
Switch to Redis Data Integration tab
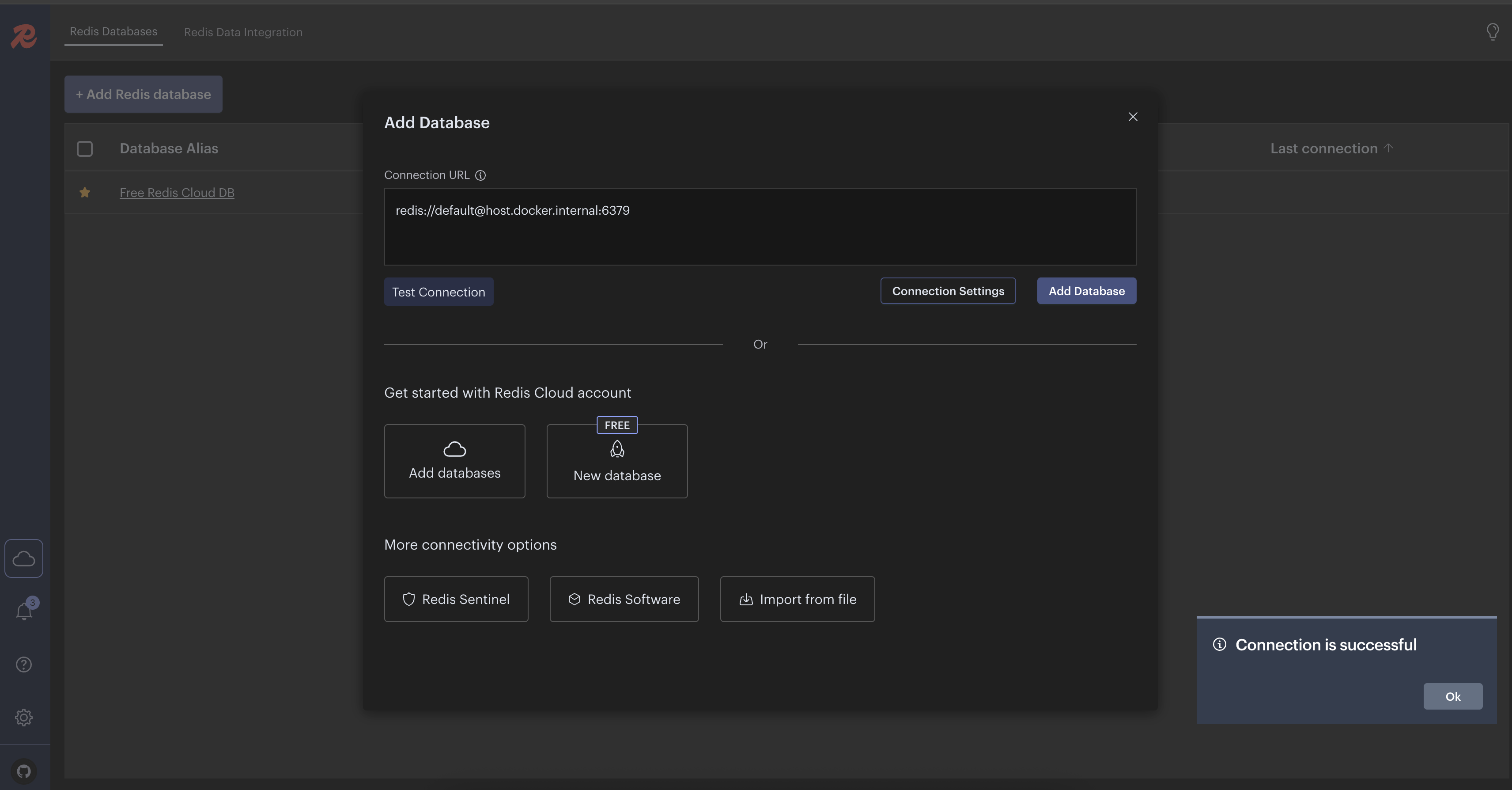(243, 32)
